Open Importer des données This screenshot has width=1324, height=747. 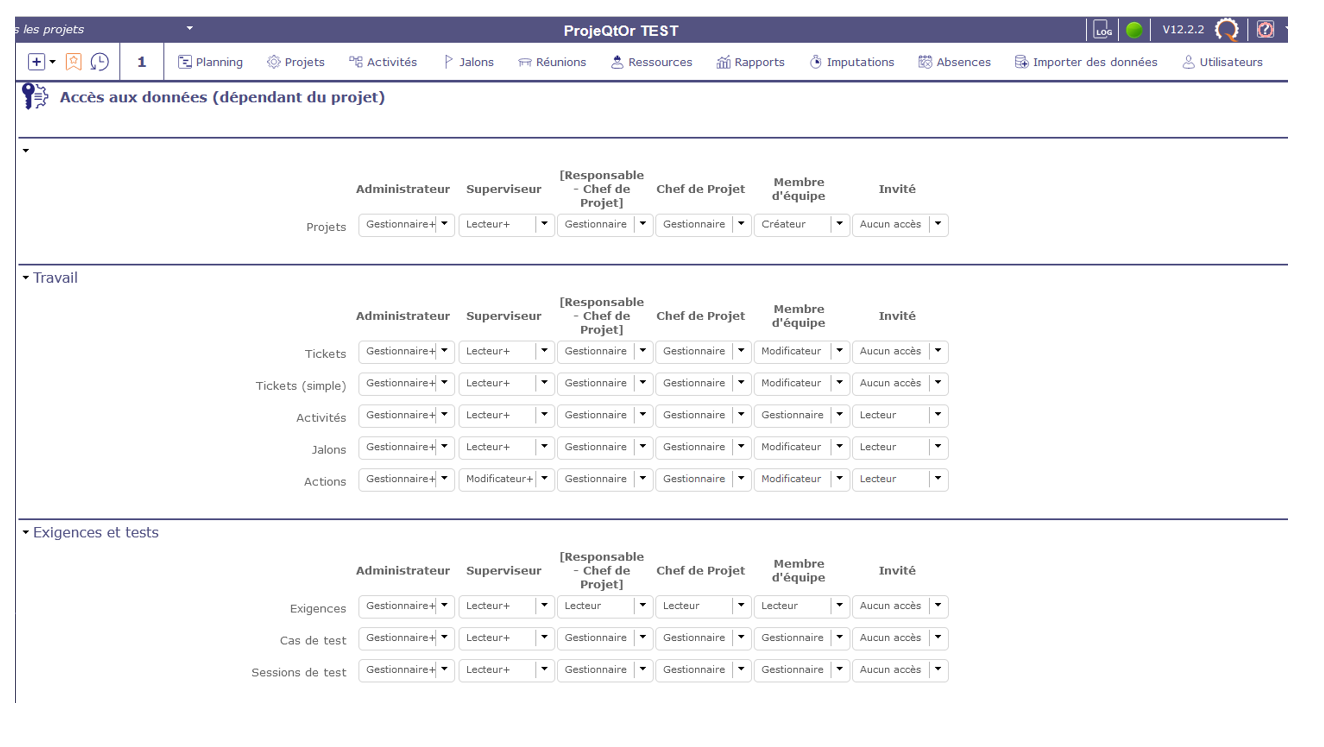(x=1085, y=62)
